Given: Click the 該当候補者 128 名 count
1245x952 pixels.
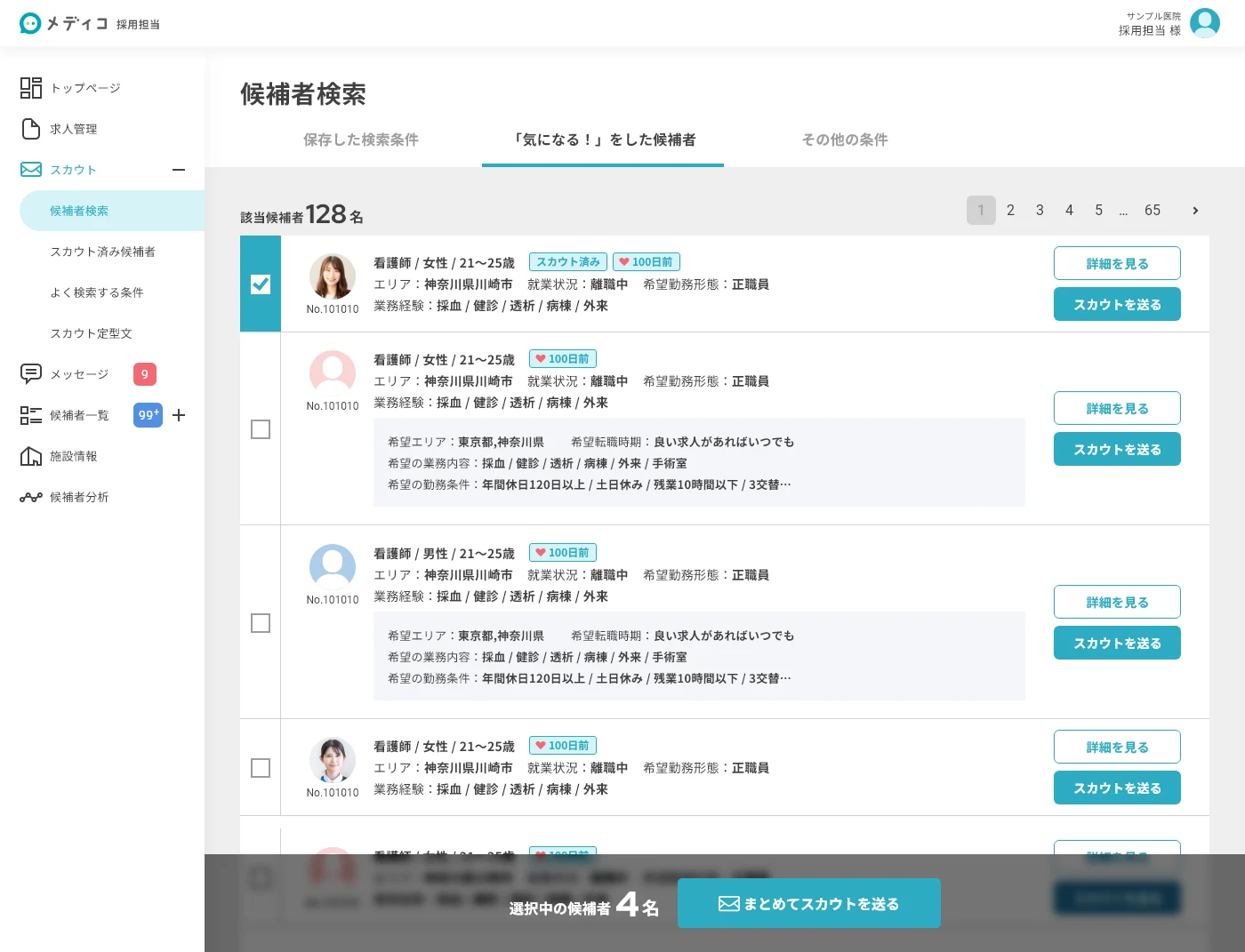Looking at the screenshot, I should [301, 214].
